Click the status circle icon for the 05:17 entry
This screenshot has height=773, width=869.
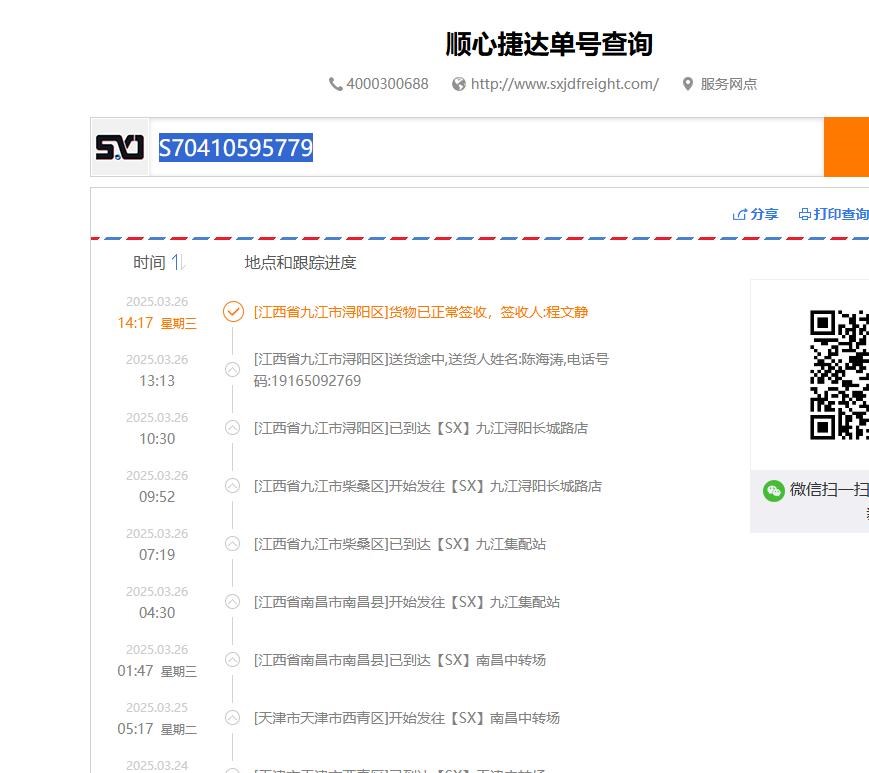click(x=233, y=718)
